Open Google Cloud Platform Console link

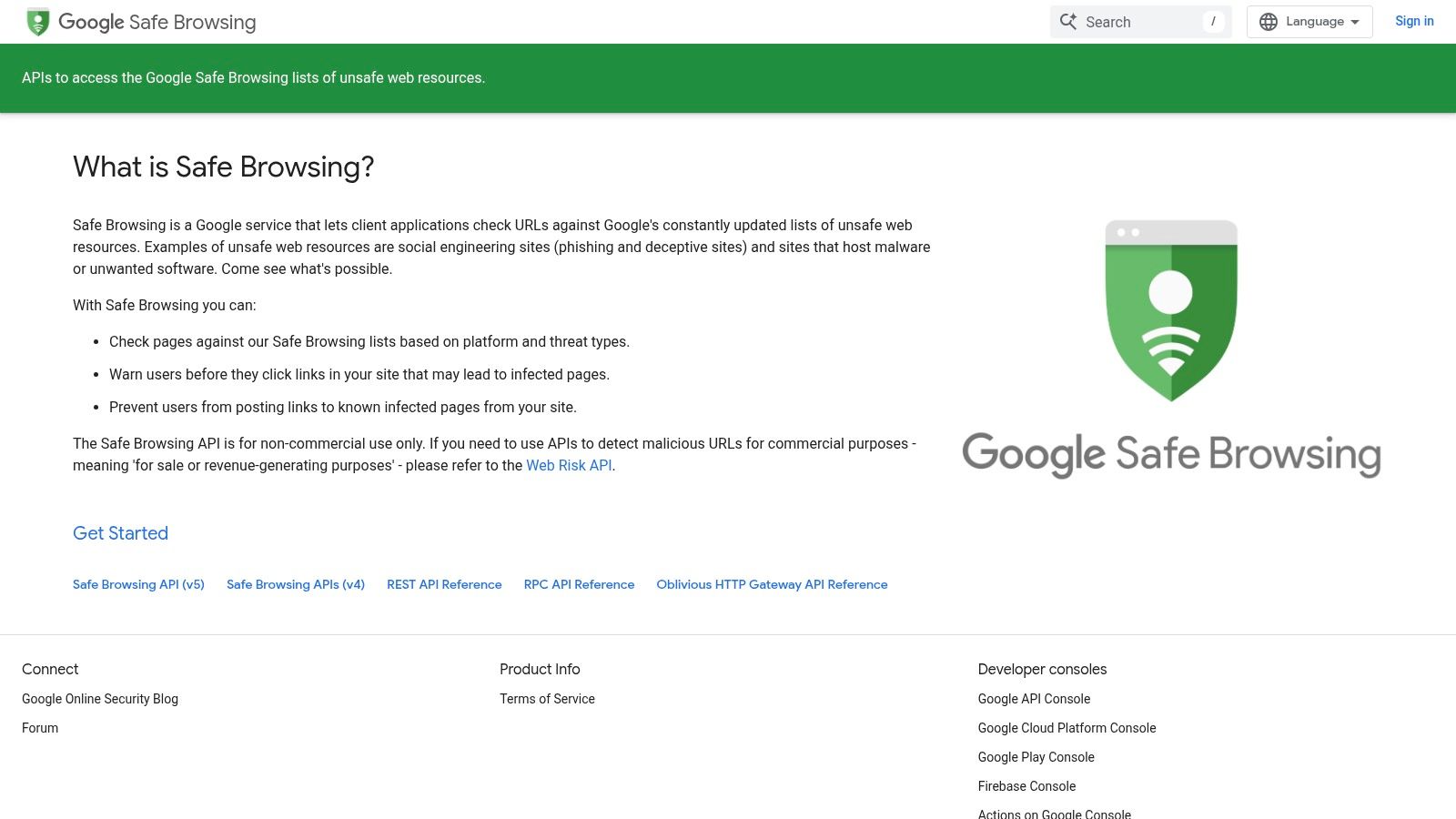coord(1067,728)
